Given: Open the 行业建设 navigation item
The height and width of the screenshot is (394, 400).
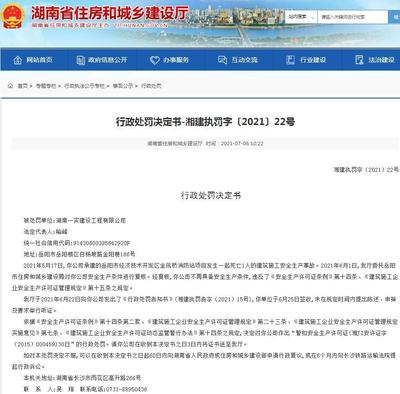Looking at the screenshot, I should coord(306,60).
